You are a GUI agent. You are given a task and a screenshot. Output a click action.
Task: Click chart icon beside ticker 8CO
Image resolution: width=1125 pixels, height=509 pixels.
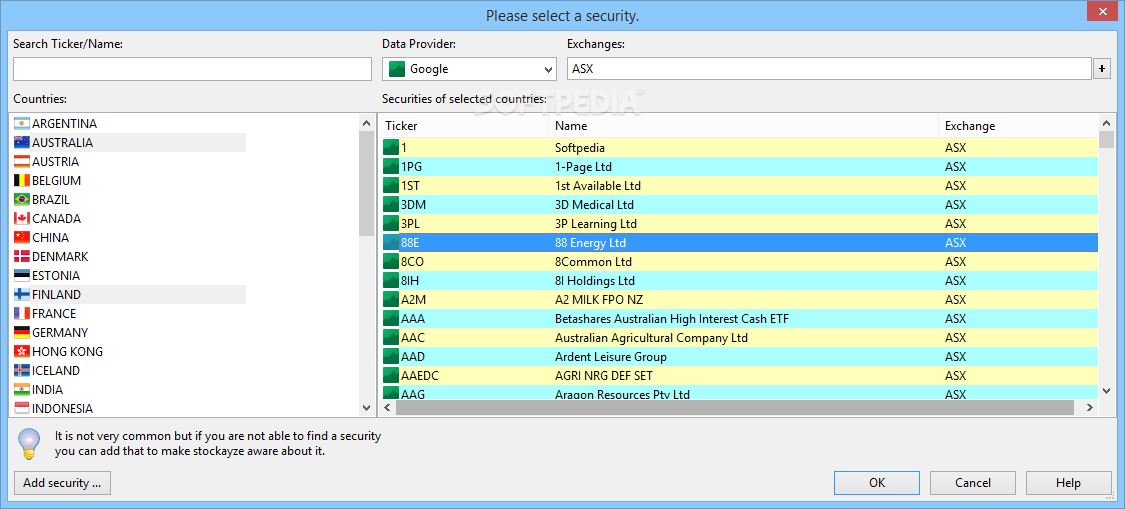tap(390, 261)
